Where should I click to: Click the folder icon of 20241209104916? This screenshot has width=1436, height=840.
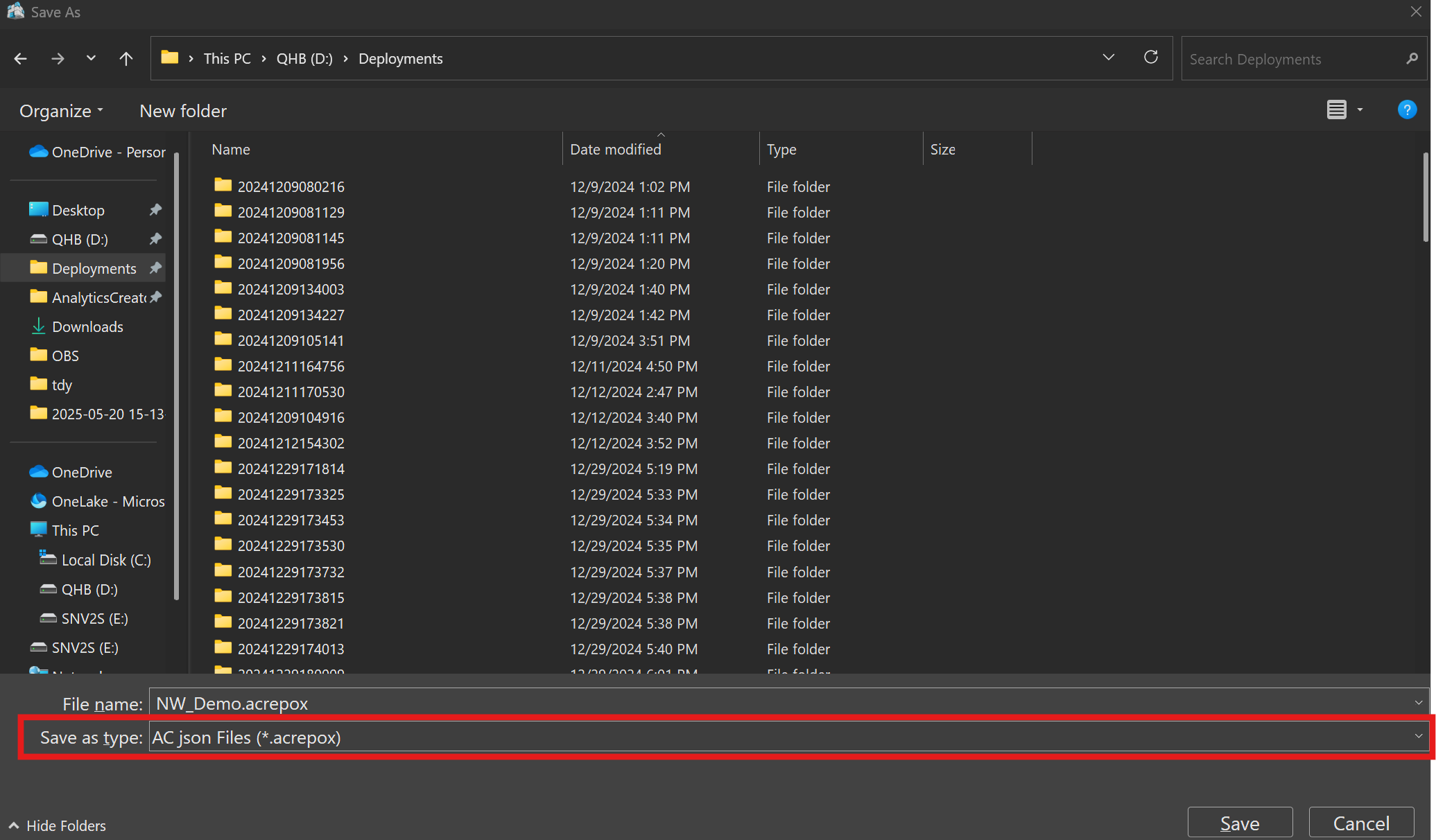pyautogui.click(x=223, y=416)
